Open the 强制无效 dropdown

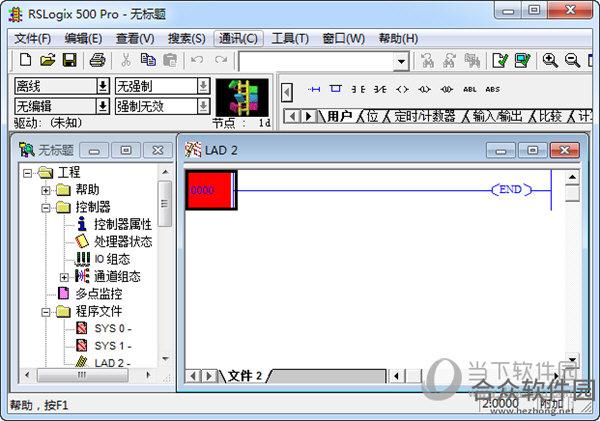click(x=203, y=106)
